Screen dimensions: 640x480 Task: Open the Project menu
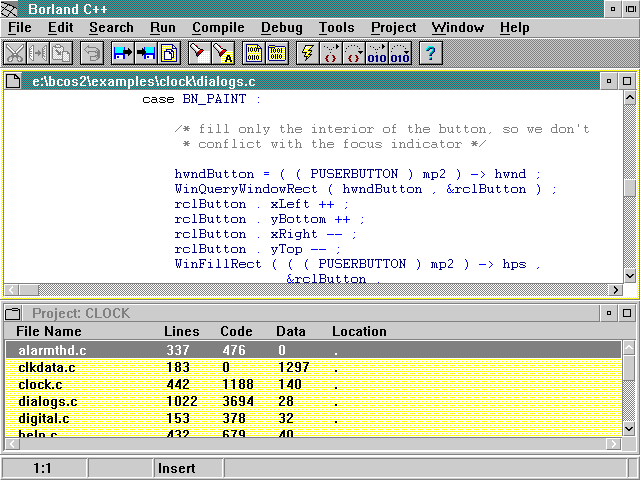coord(393,27)
